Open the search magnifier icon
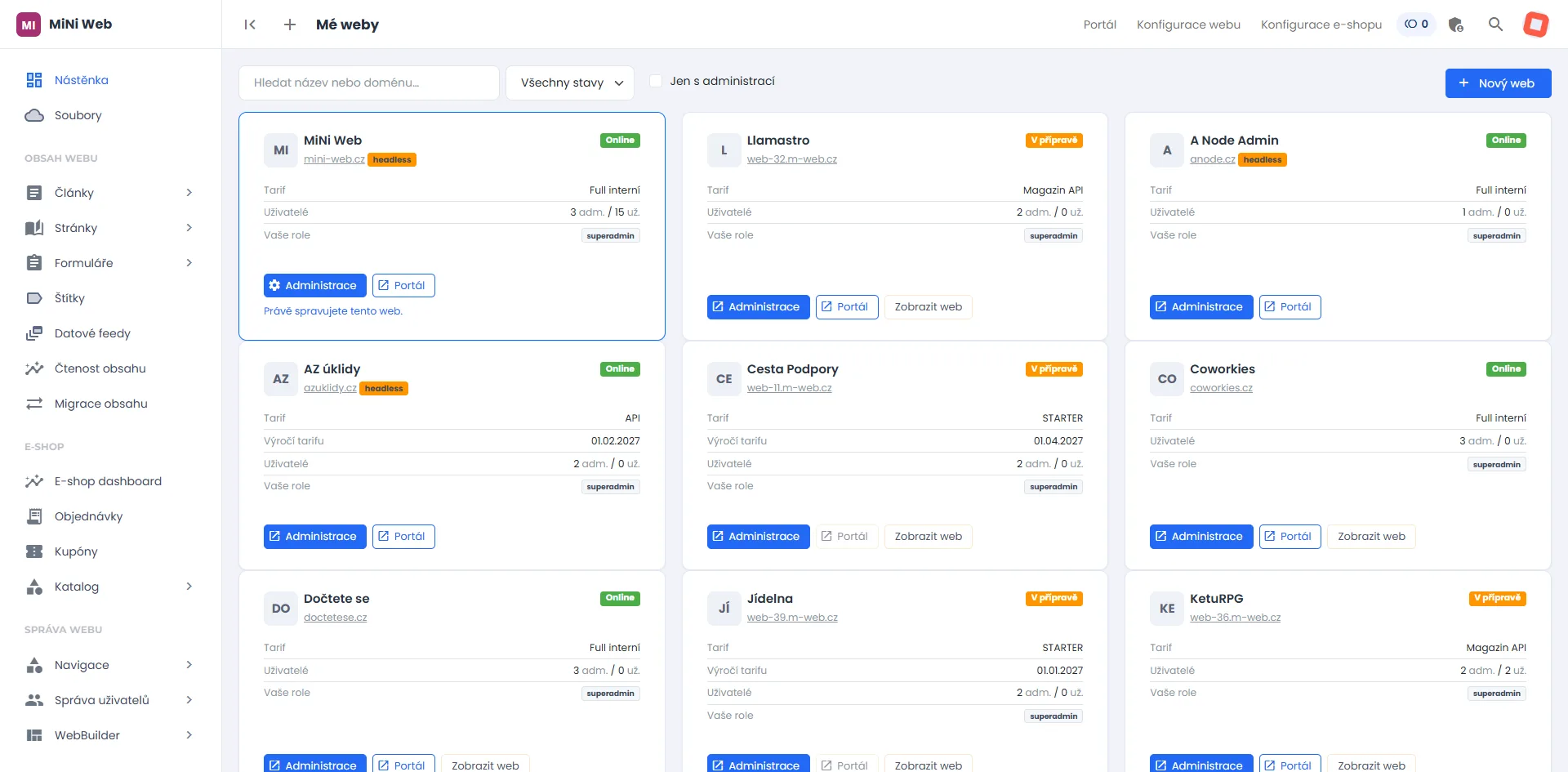Viewport: 1568px width, 772px height. click(1495, 25)
